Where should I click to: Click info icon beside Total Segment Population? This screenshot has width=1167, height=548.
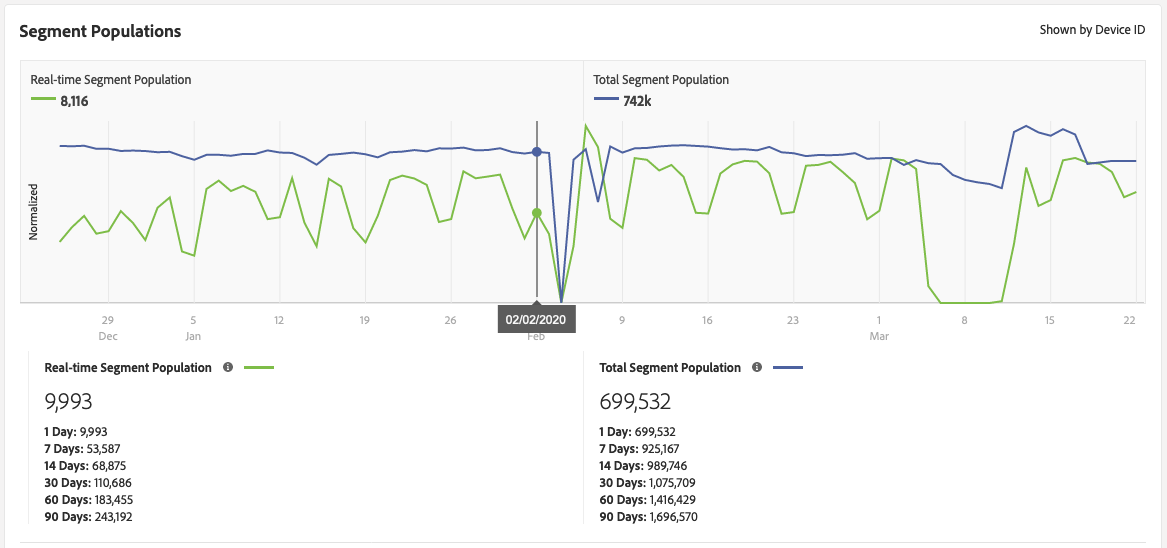point(757,368)
